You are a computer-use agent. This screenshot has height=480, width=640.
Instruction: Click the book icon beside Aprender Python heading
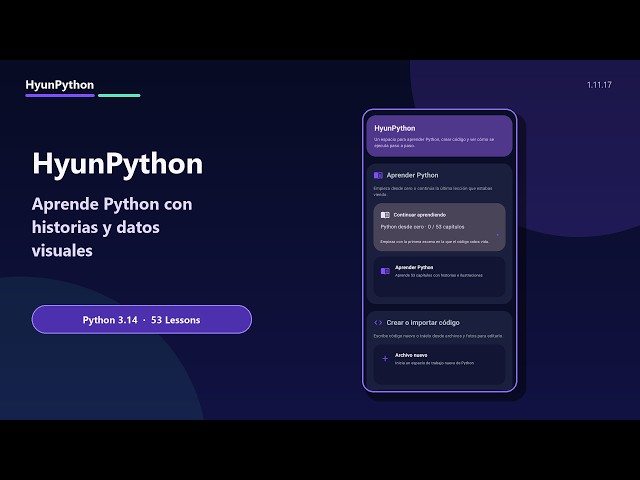[378, 175]
